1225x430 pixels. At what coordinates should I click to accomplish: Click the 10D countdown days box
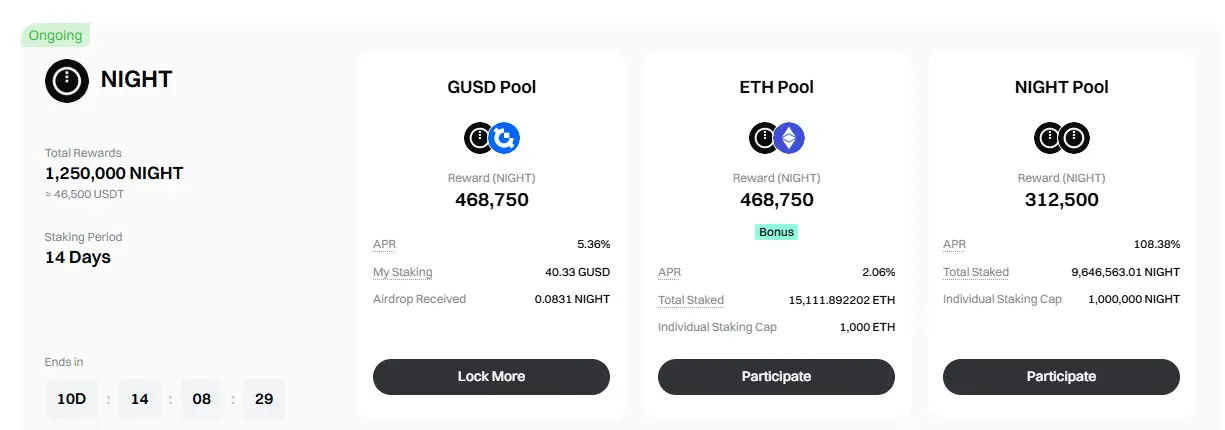click(71, 399)
